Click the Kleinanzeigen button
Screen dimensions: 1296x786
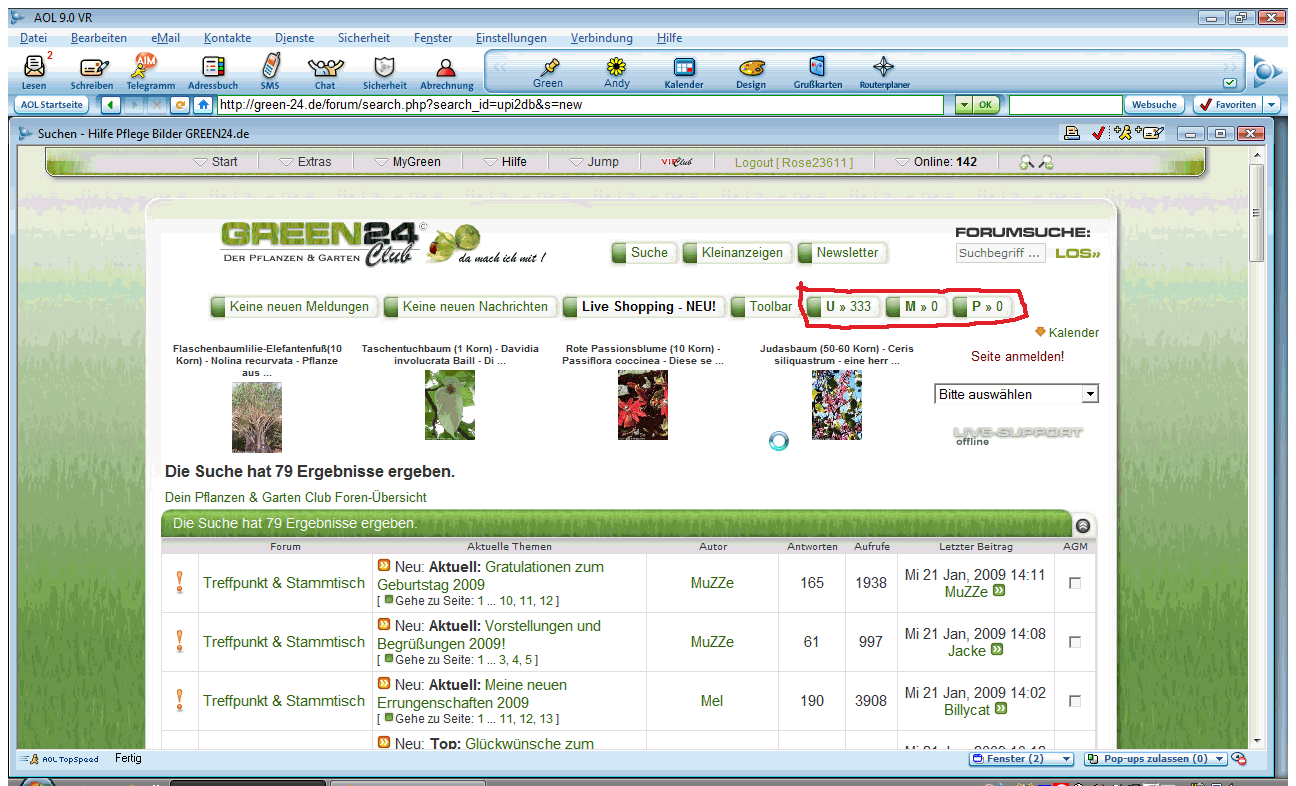741,253
